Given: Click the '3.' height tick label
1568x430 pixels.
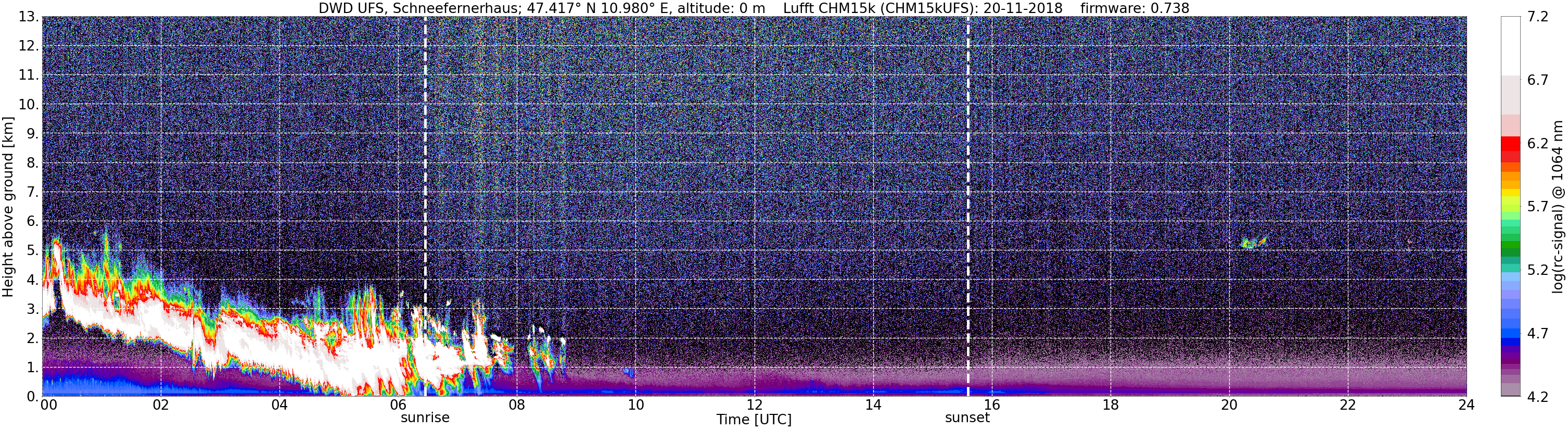Looking at the screenshot, I should [x=33, y=309].
